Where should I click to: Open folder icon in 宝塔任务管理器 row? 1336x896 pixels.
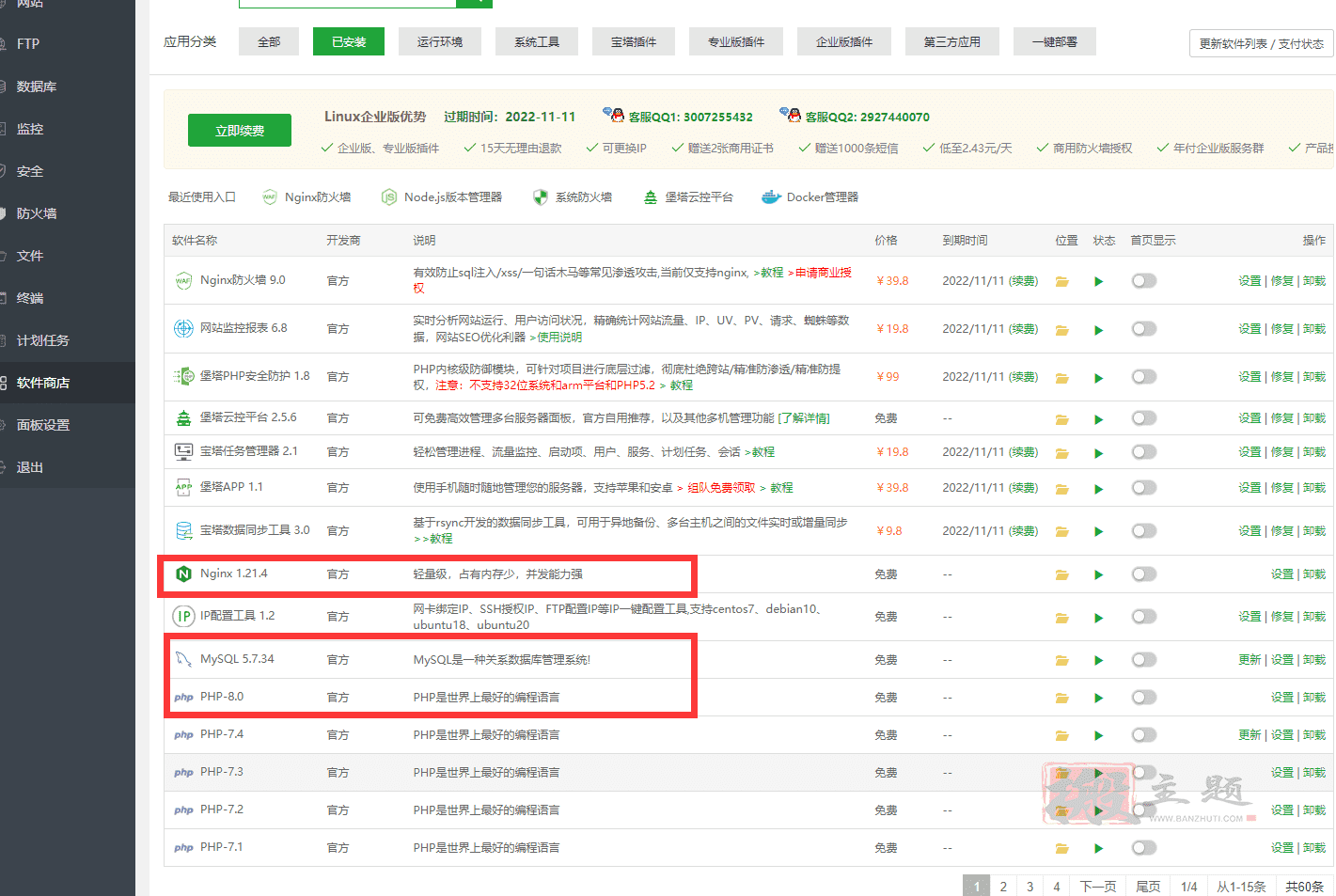click(x=1061, y=453)
